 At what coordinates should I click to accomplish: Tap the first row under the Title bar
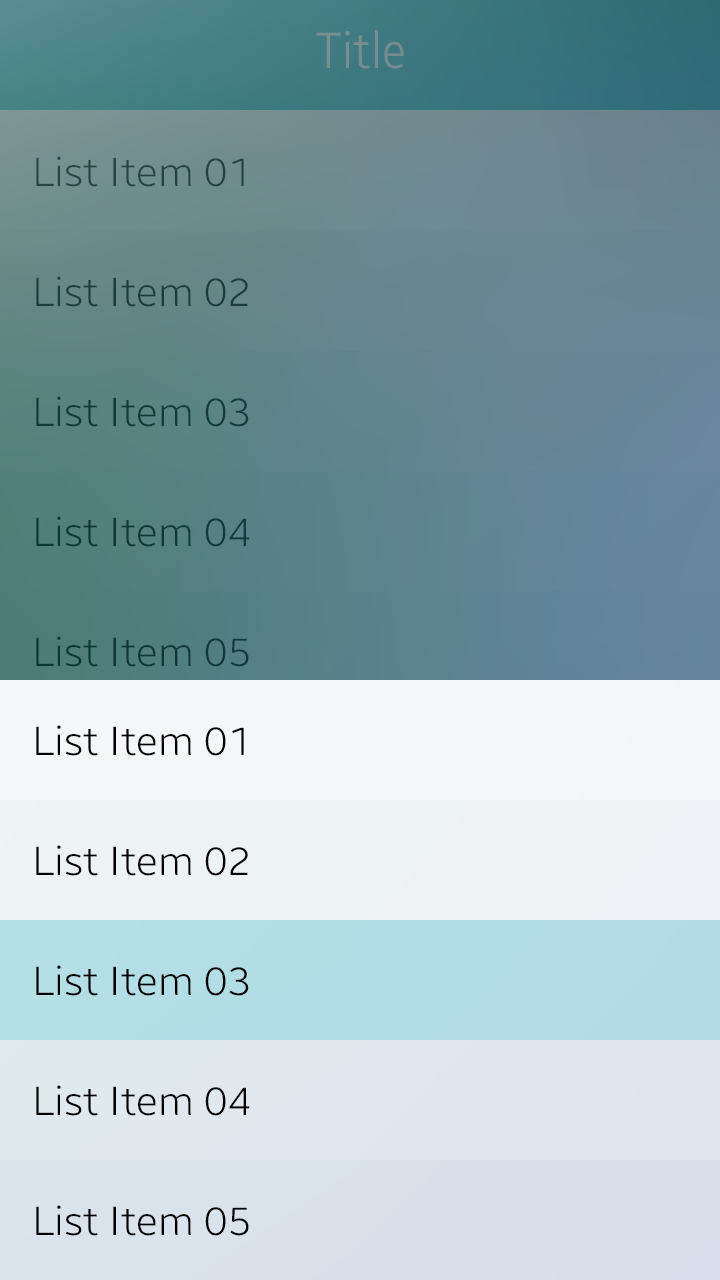(360, 172)
